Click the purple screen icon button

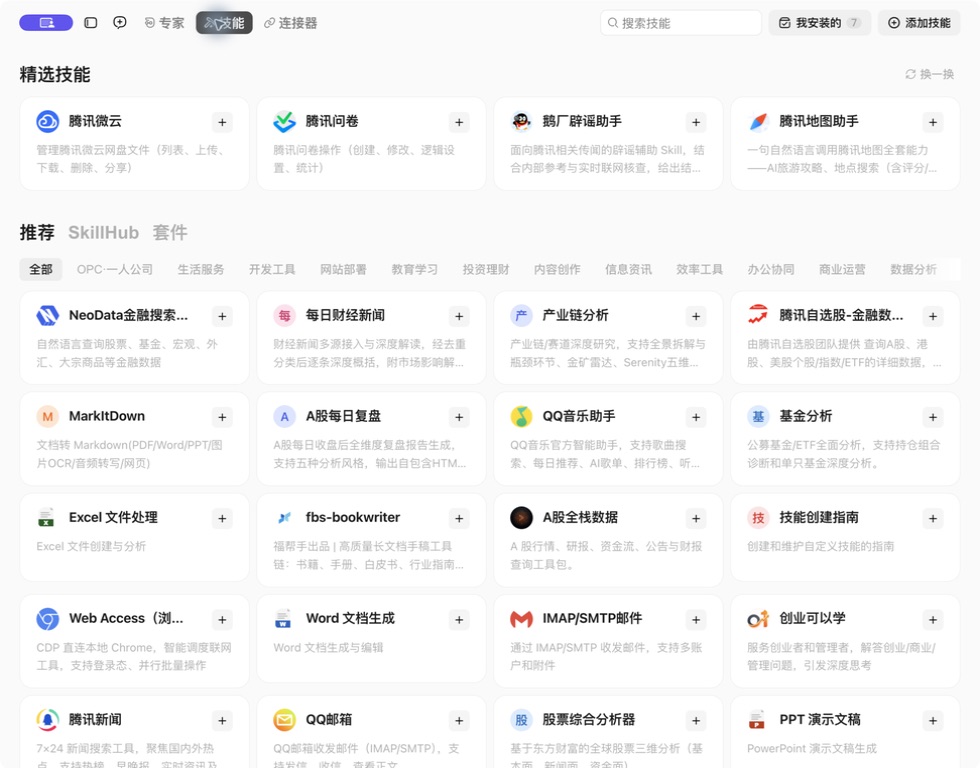click(x=46, y=23)
